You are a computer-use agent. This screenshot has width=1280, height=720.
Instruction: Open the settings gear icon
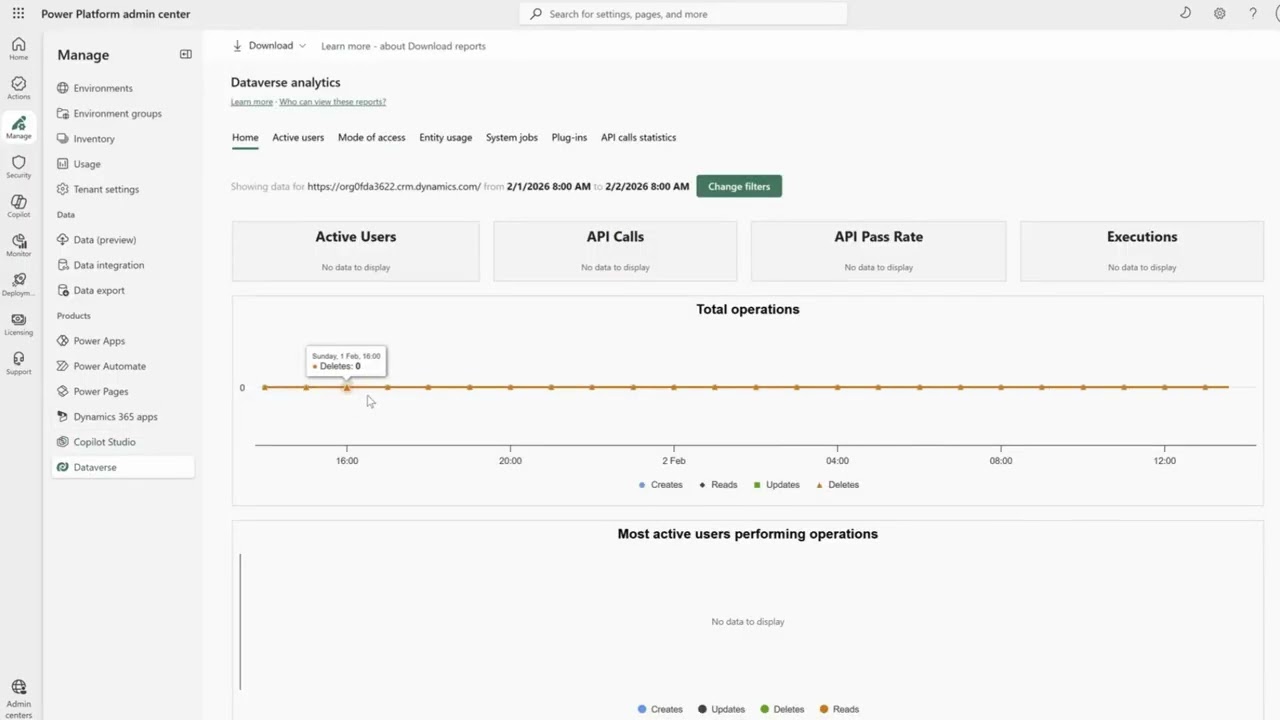tap(1219, 14)
